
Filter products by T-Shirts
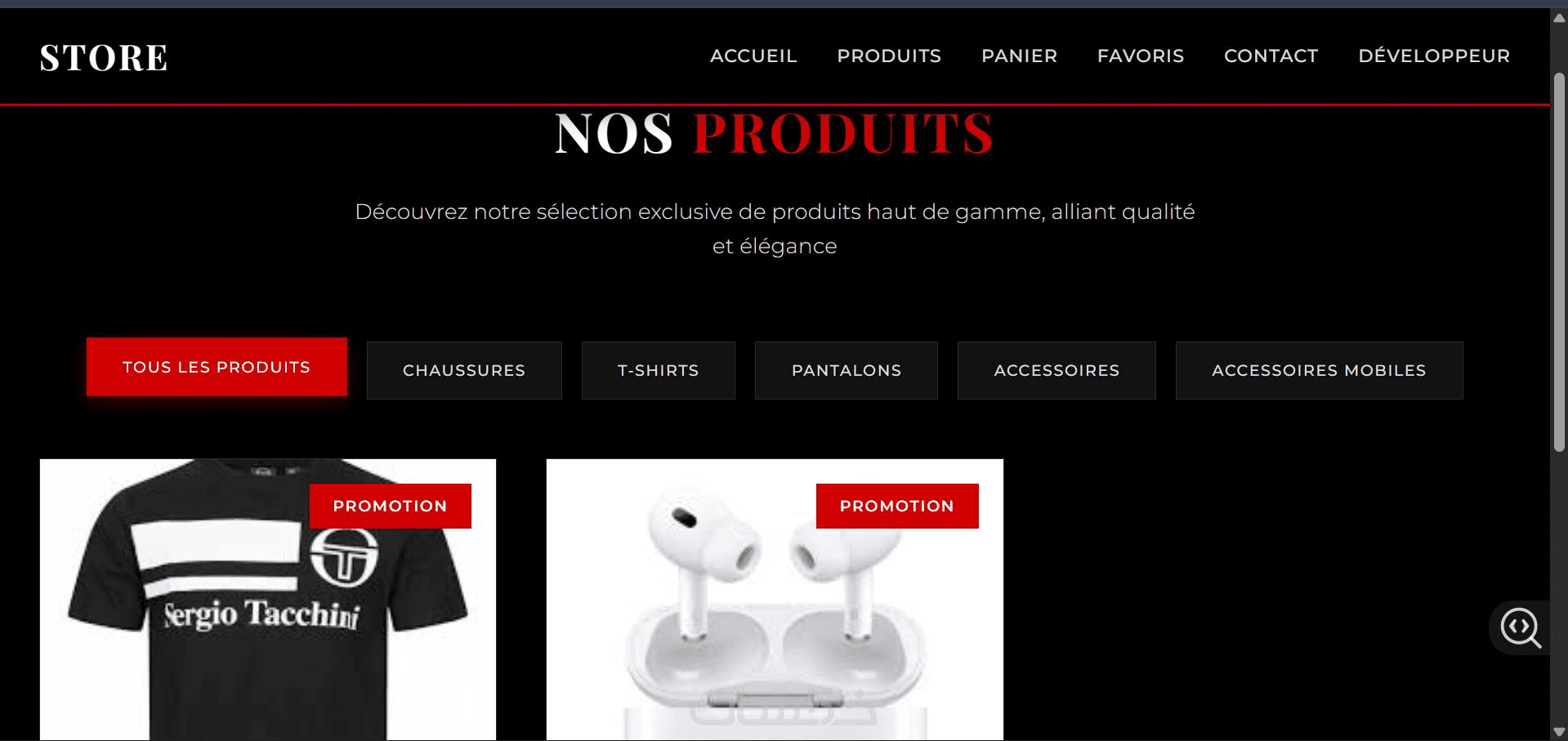tap(659, 370)
